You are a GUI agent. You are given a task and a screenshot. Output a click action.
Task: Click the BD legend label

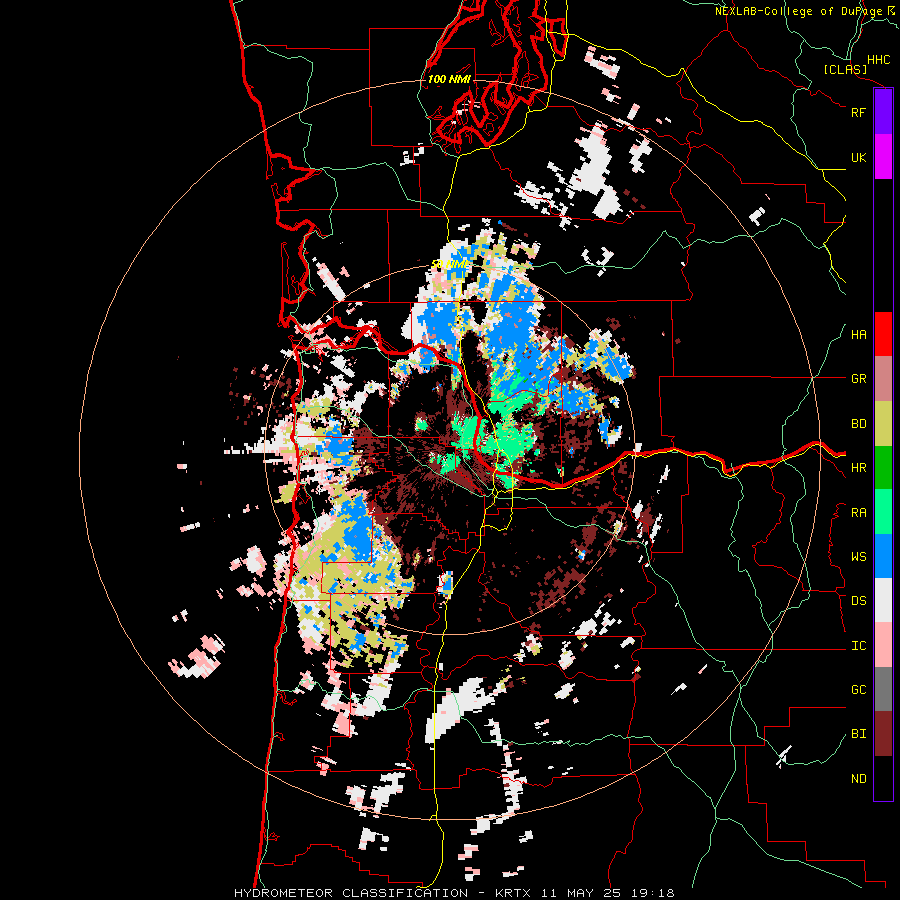858,424
